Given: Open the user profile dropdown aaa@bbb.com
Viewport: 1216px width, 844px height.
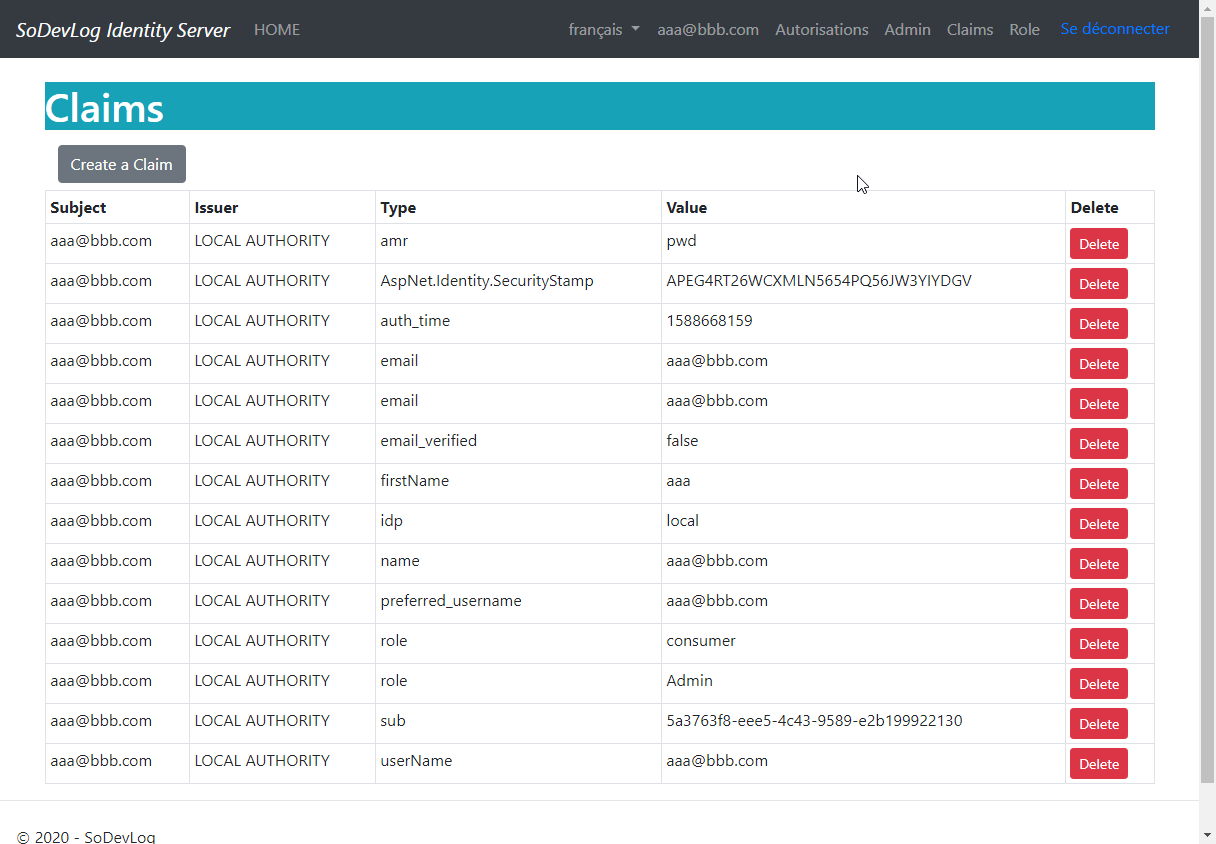Looking at the screenshot, I should coord(708,29).
